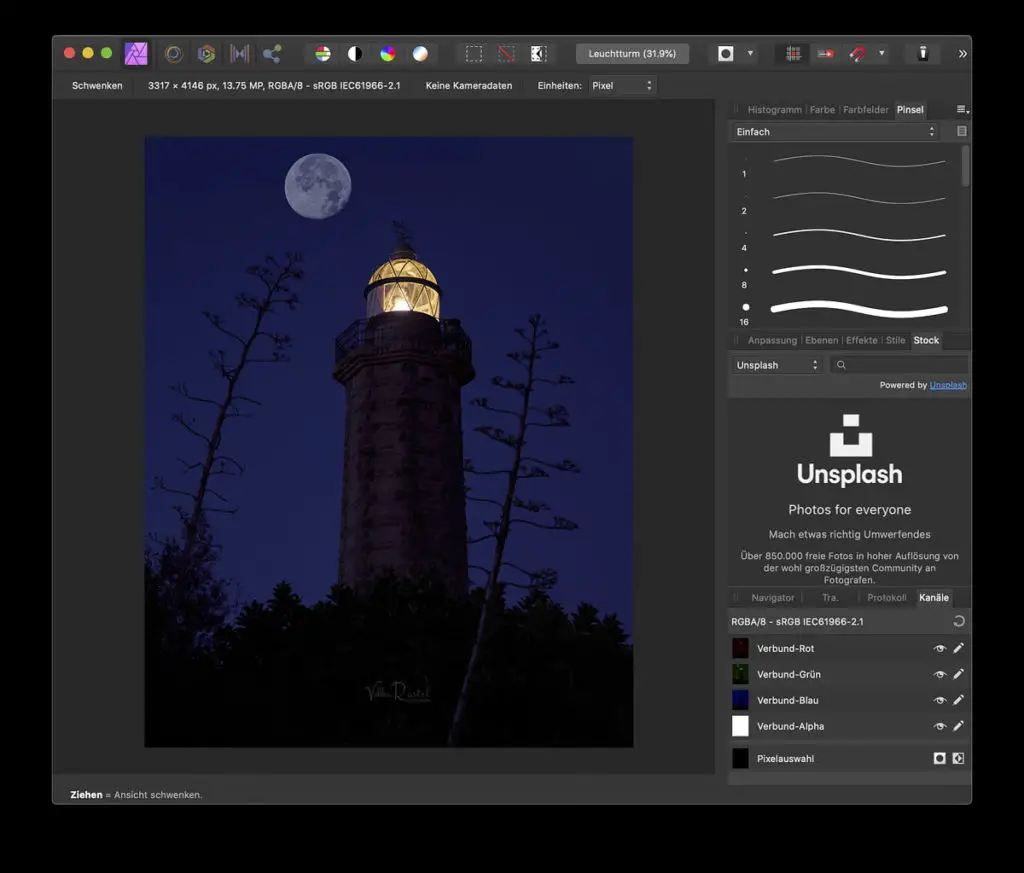
Task: Open the Export persona share icon
Action: point(272,54)
